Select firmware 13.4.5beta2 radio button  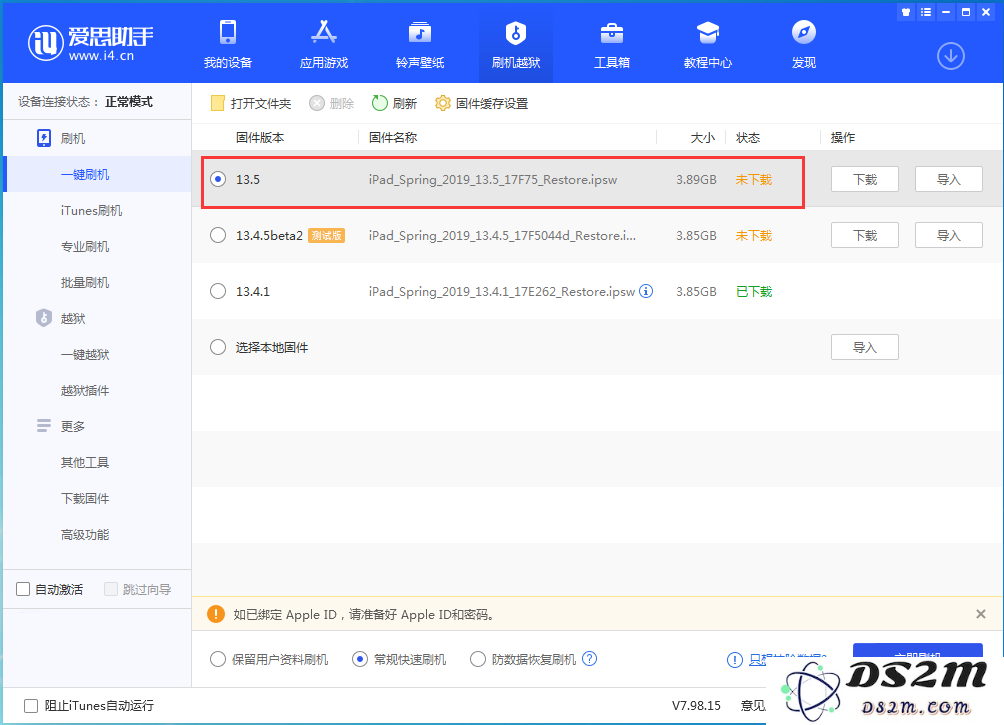pos(218,235)
